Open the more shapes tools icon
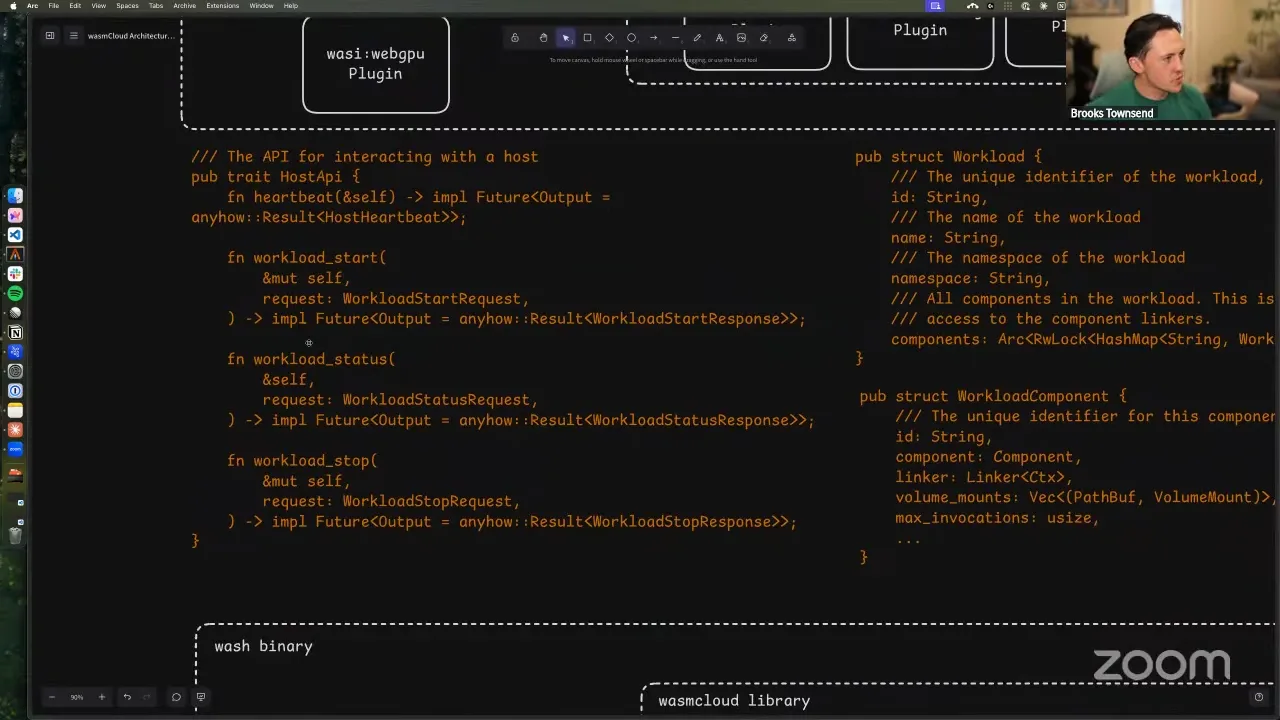This screenshot has width=1280, height=720. [x=791, y=38]
